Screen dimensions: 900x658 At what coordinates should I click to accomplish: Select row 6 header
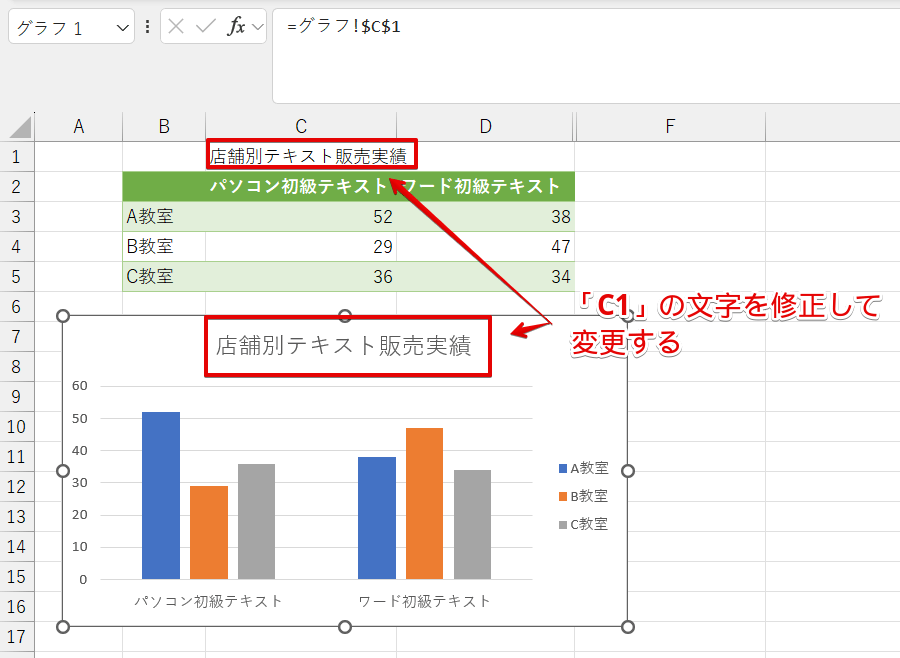(17, 307)
